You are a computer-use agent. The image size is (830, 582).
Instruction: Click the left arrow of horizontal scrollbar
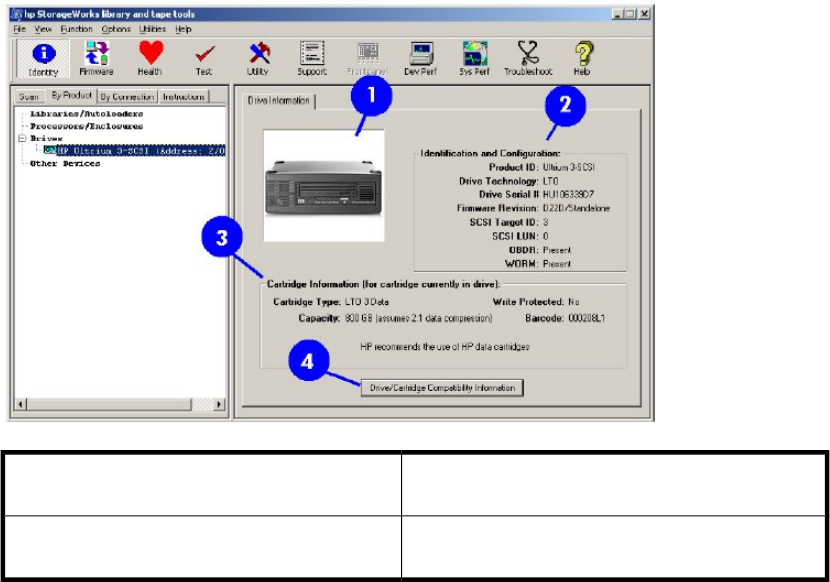coord(21,405)
